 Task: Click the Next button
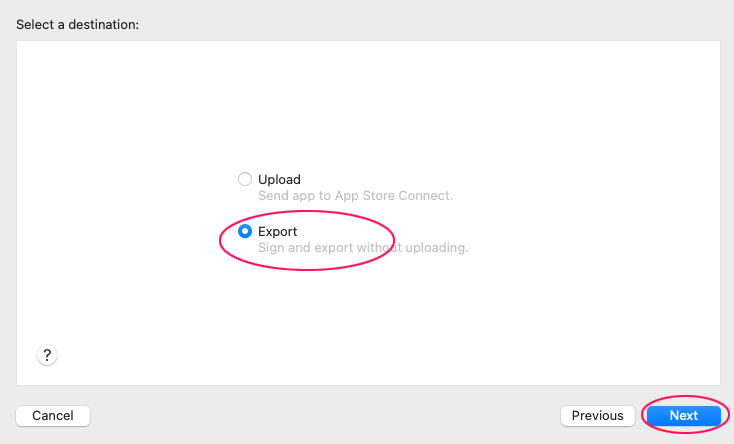tap(683, 415)
